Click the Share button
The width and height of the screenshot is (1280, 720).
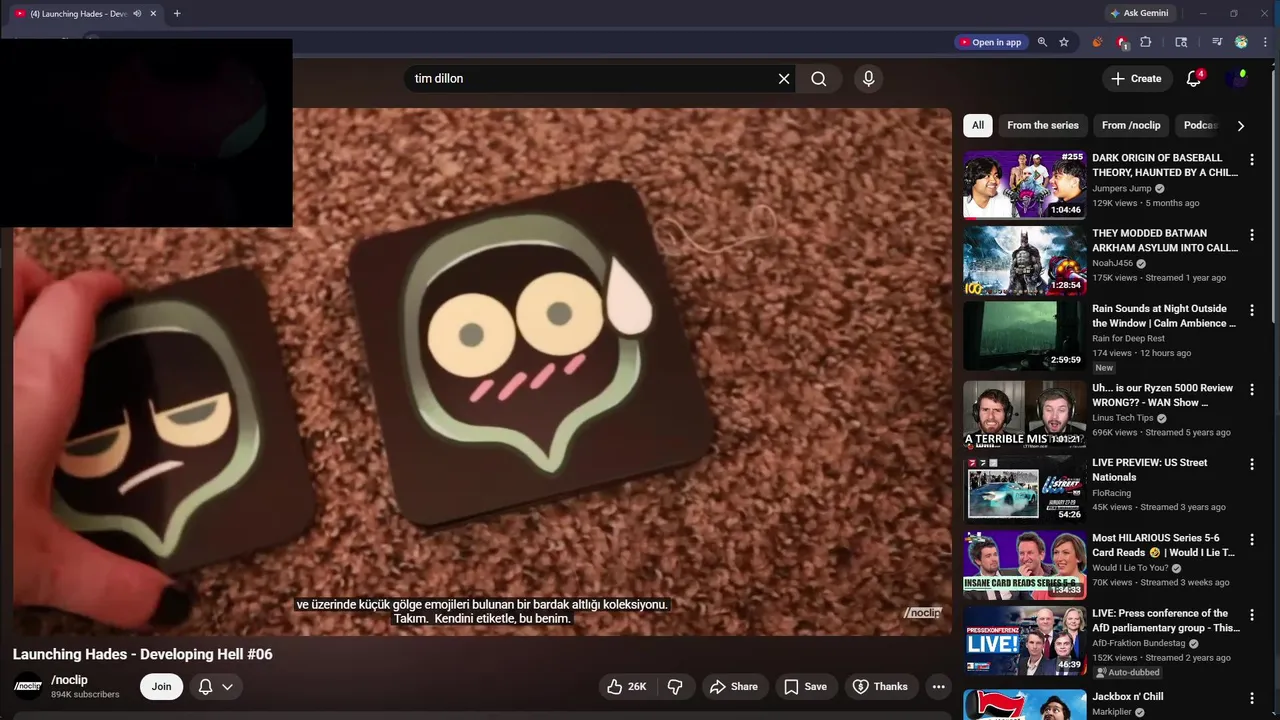click(734, 686)
